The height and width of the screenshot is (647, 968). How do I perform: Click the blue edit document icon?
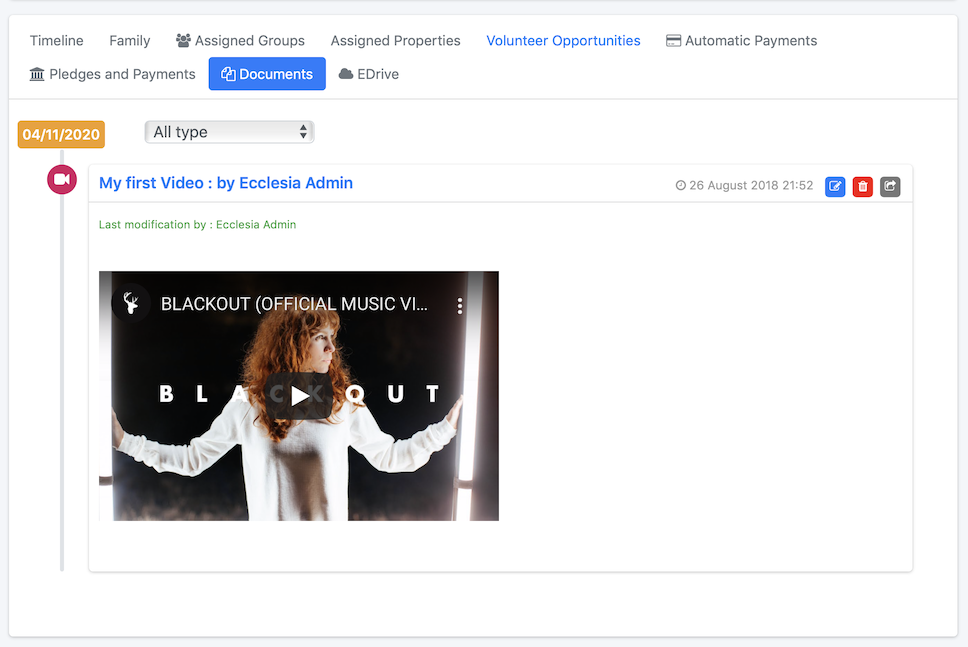(x=835, y=186)
